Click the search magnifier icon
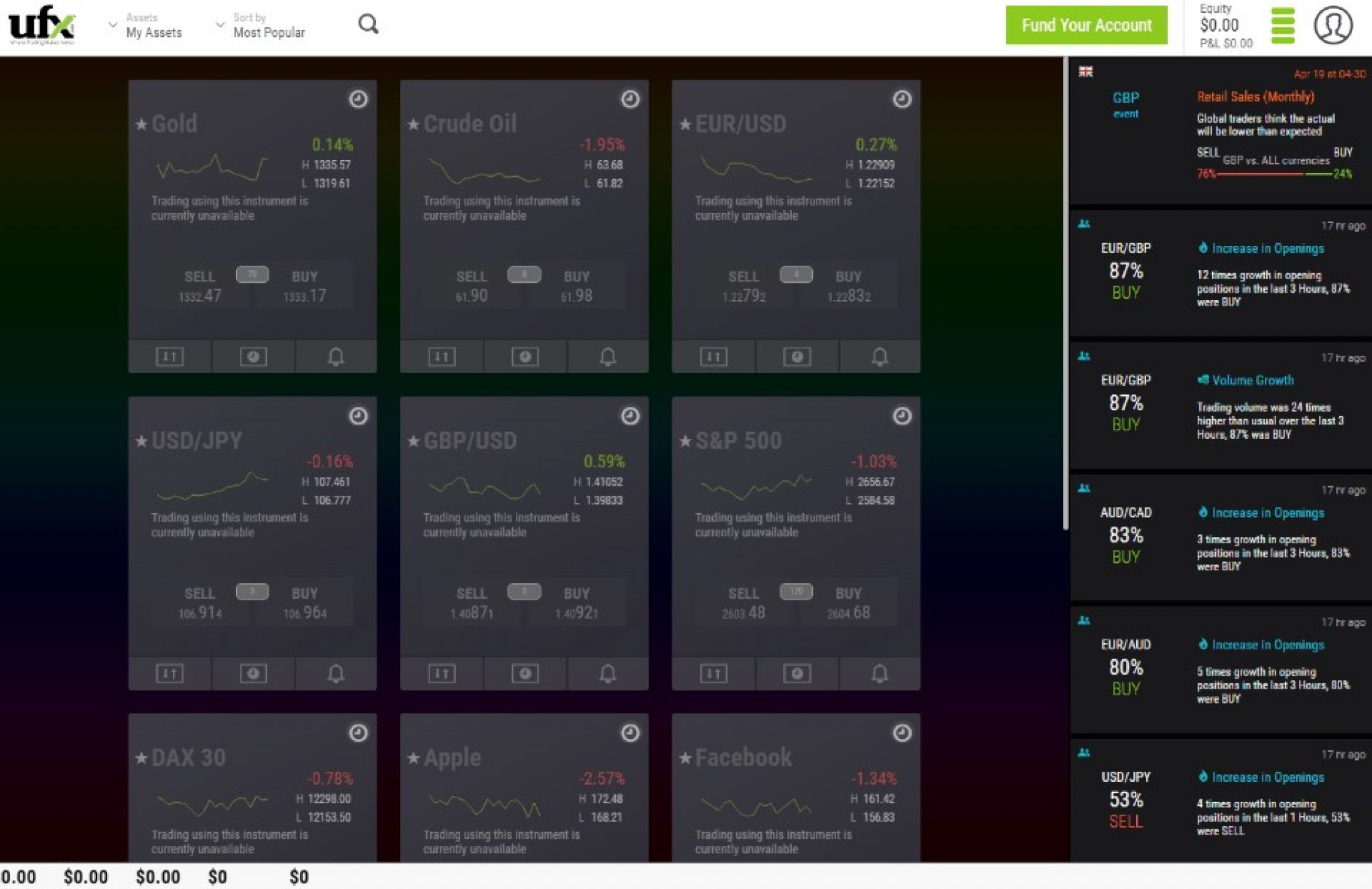 point(368,25)
